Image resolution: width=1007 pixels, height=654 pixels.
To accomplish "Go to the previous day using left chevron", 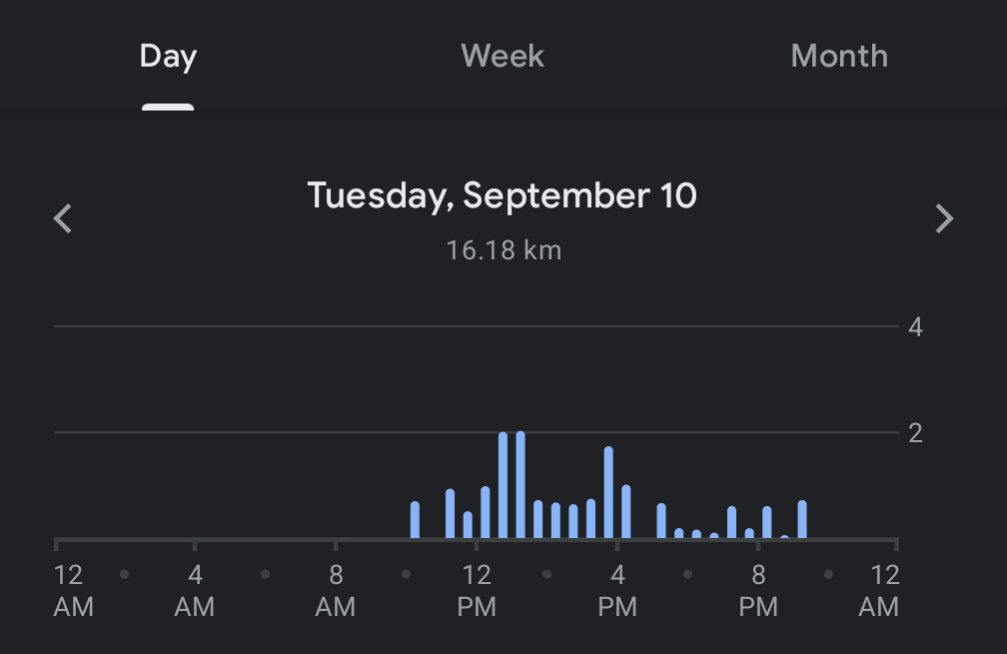I will (x=63, y=218).
